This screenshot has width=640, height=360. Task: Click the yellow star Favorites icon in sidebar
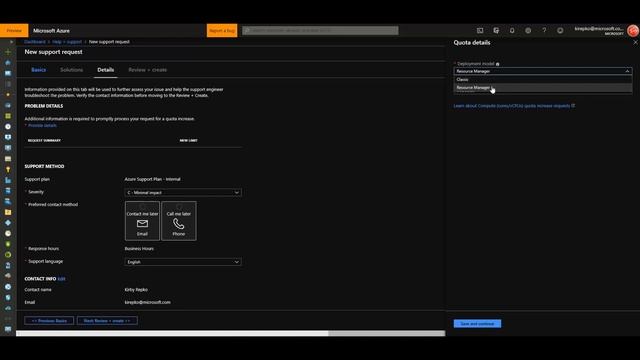[x=8, y=95]
